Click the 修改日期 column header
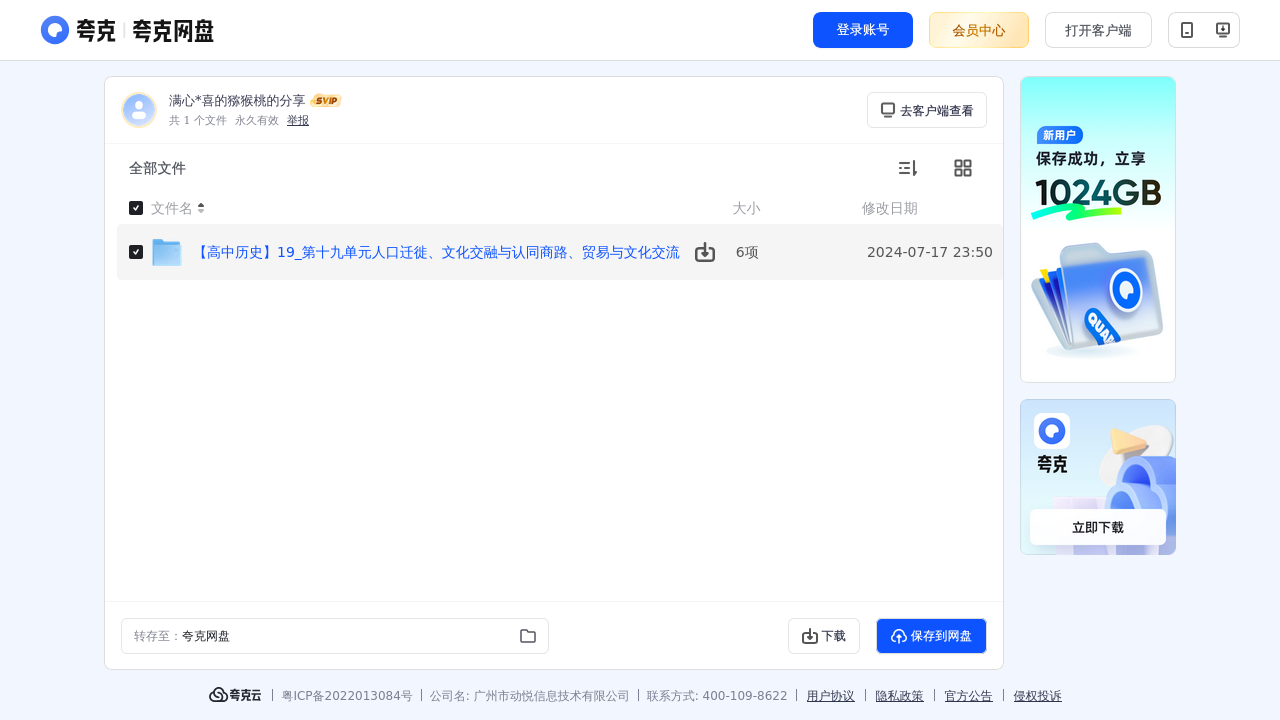Image resolution: width=1280 pixels, height=720 pixels. point(890,208)
